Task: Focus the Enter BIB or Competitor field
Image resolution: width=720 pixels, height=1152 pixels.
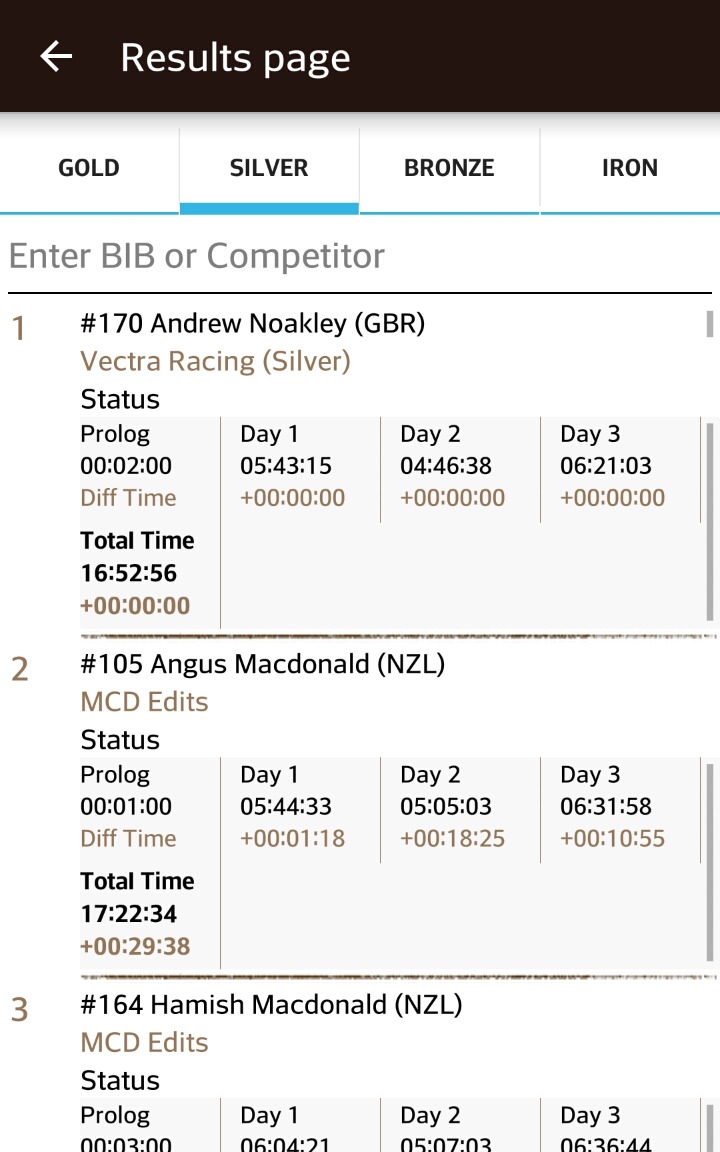Action: pos(360,256)
